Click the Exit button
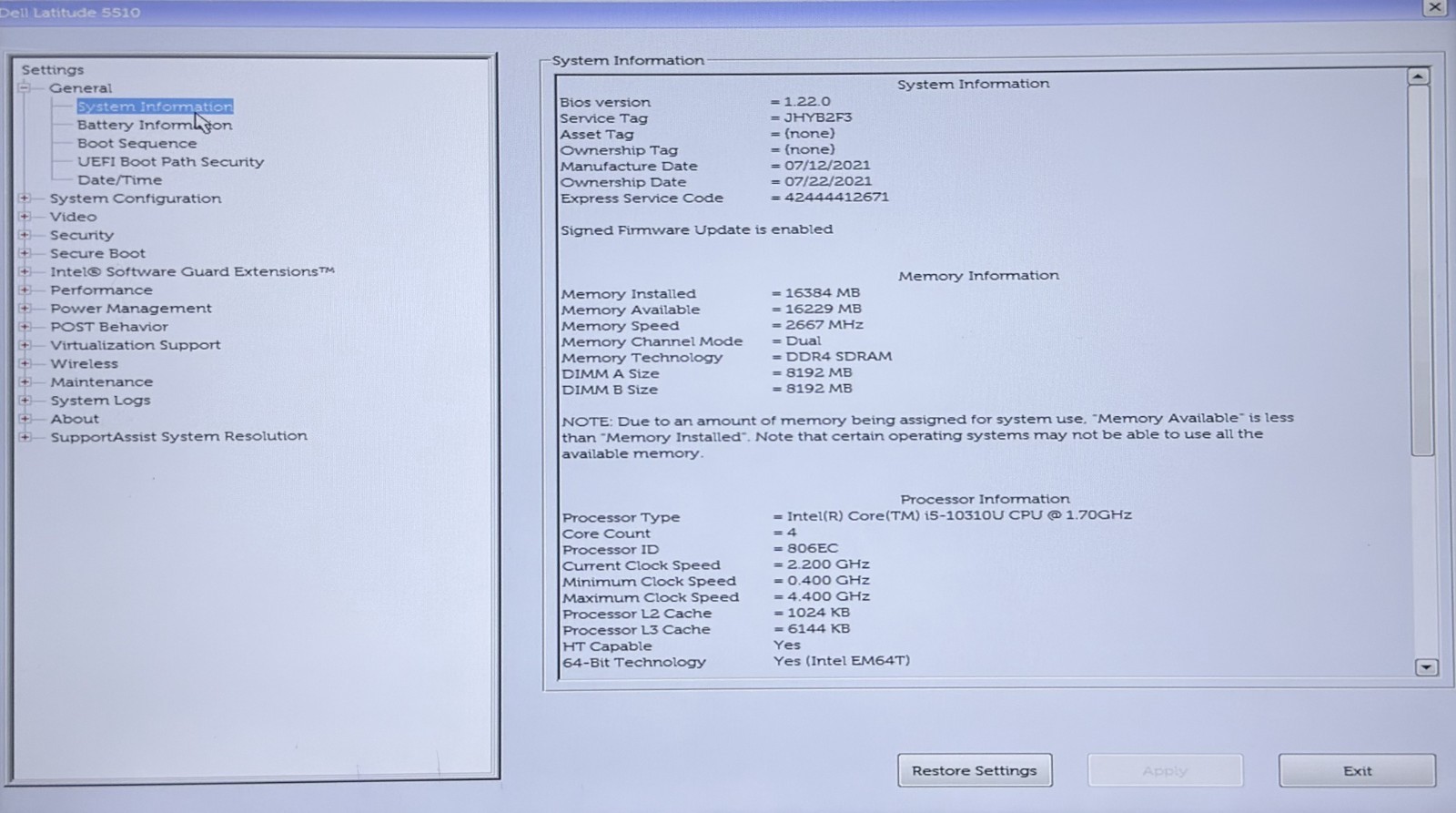The width and height of the screenshot is (1456, 813). 1357,770
